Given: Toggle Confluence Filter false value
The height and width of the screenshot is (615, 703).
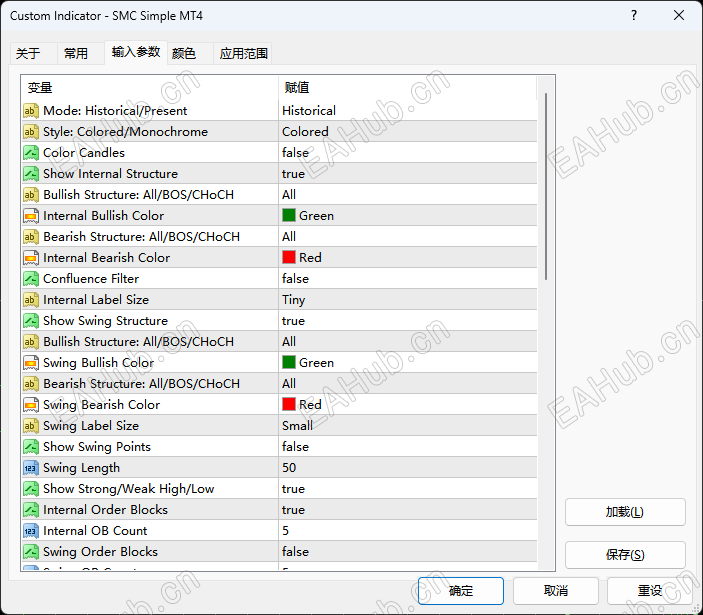Looking at the screenshot, I should click(x=408, y=279).
